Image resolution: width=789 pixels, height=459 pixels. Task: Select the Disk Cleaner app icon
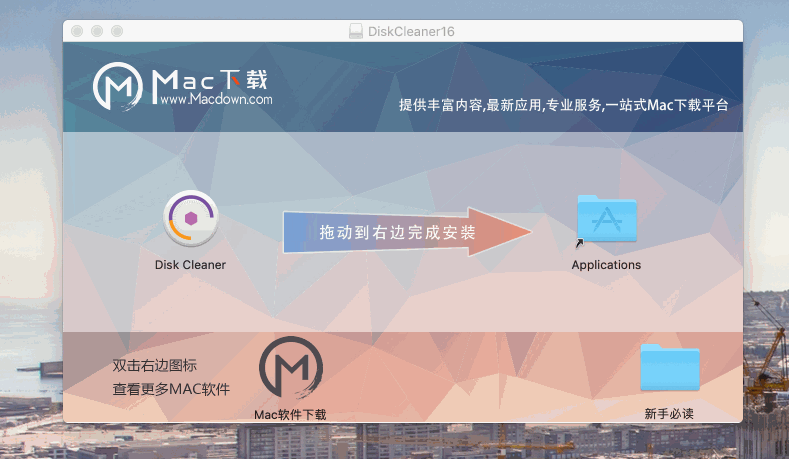click(191, 218)
